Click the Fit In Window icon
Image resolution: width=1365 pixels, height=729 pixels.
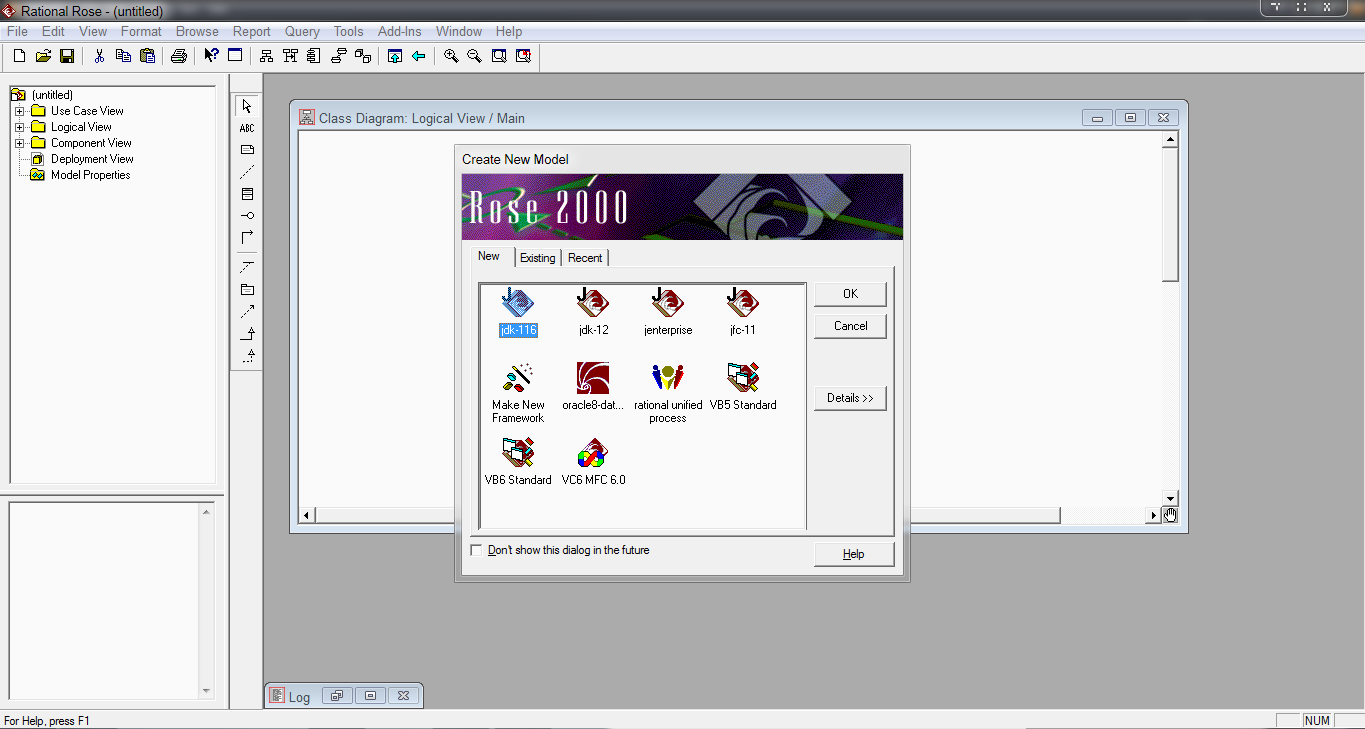pos(499,56)
